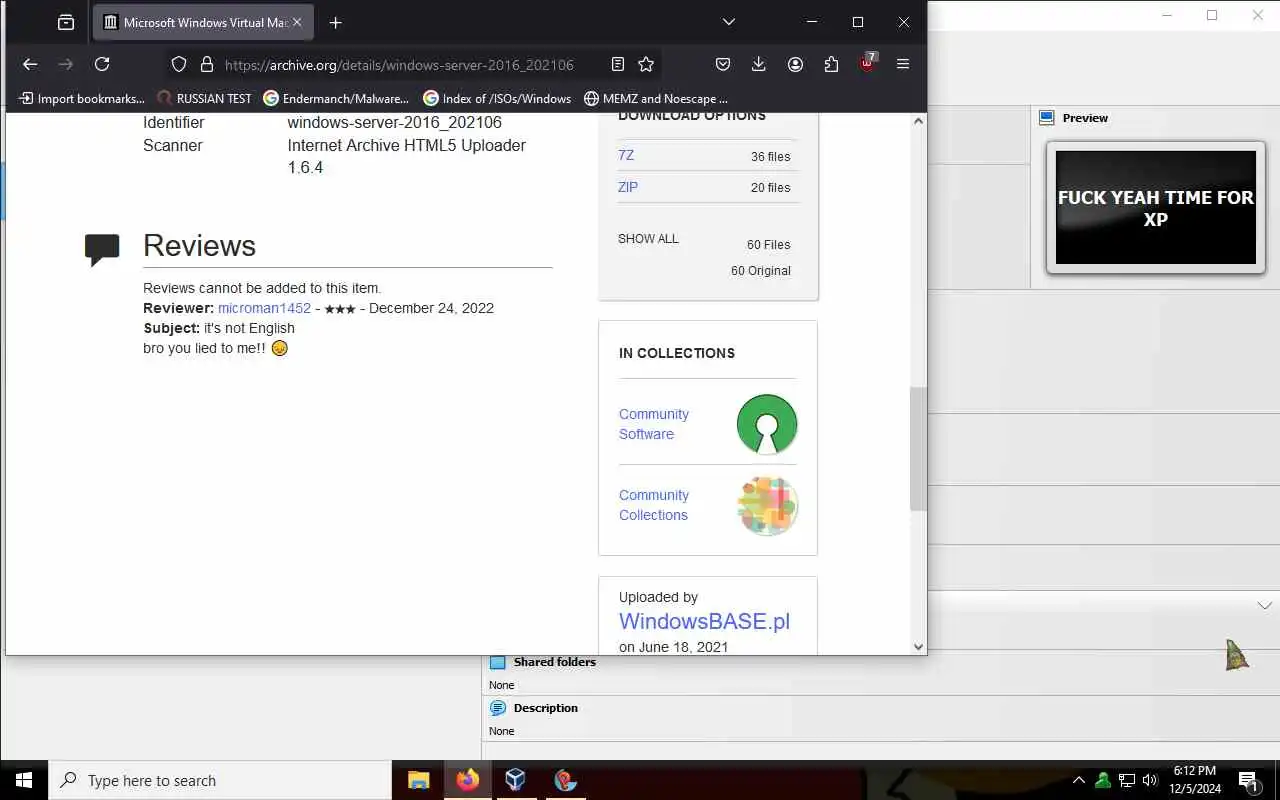Click scrollbar up arrow in Firefox

[918, 121]
